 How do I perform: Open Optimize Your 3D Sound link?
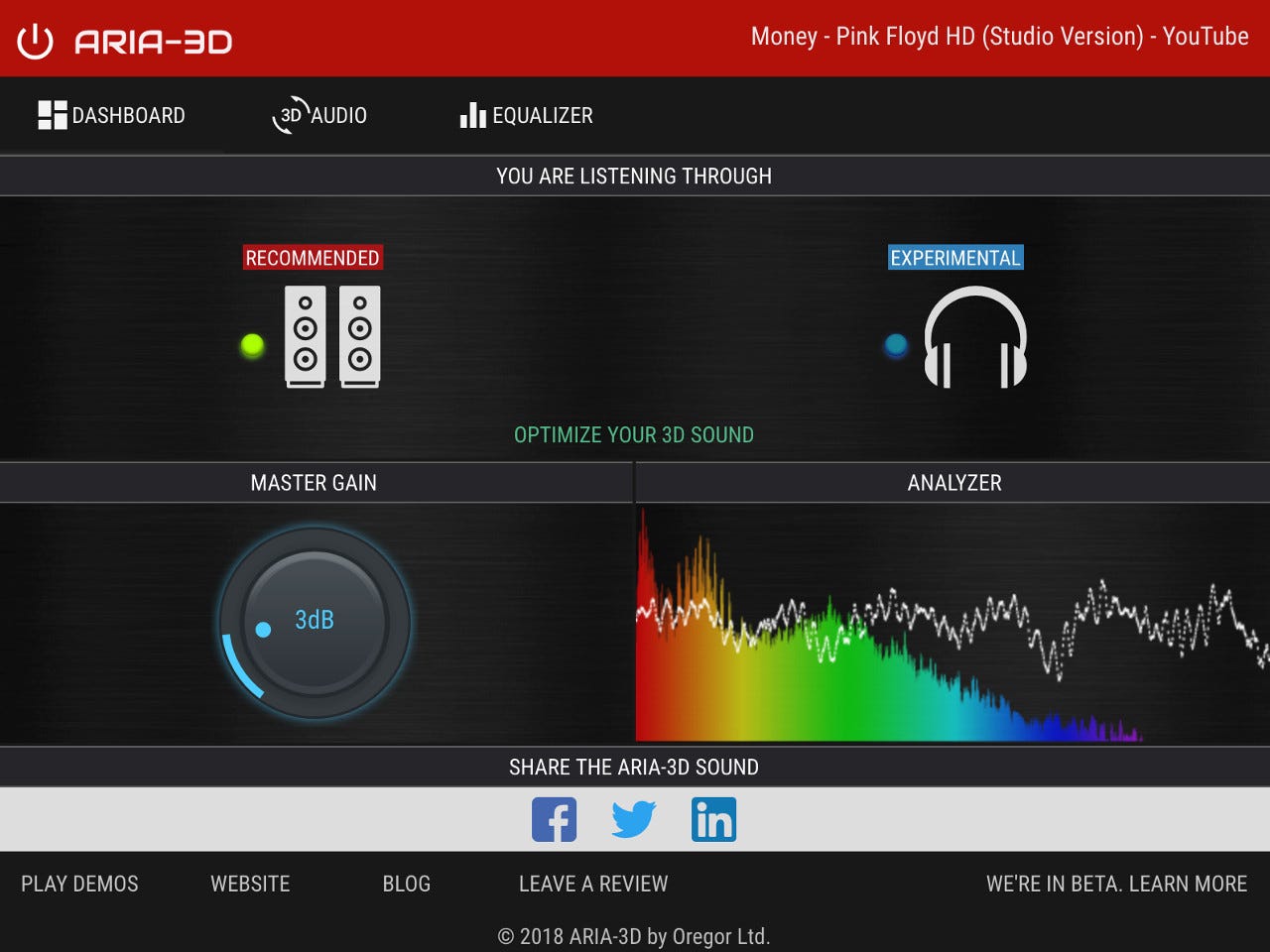coord(634,434)
